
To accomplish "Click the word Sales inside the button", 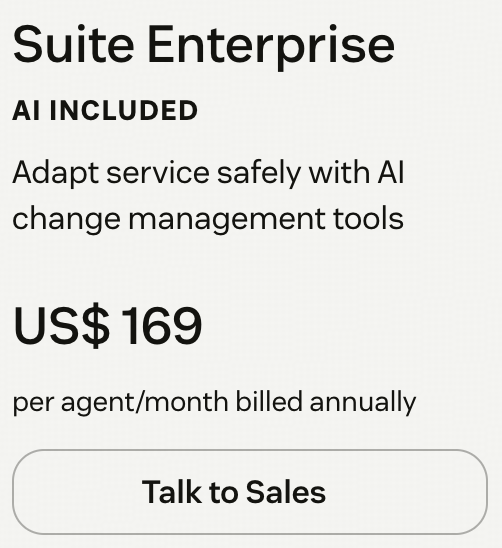I will click(x=286, y=492).
